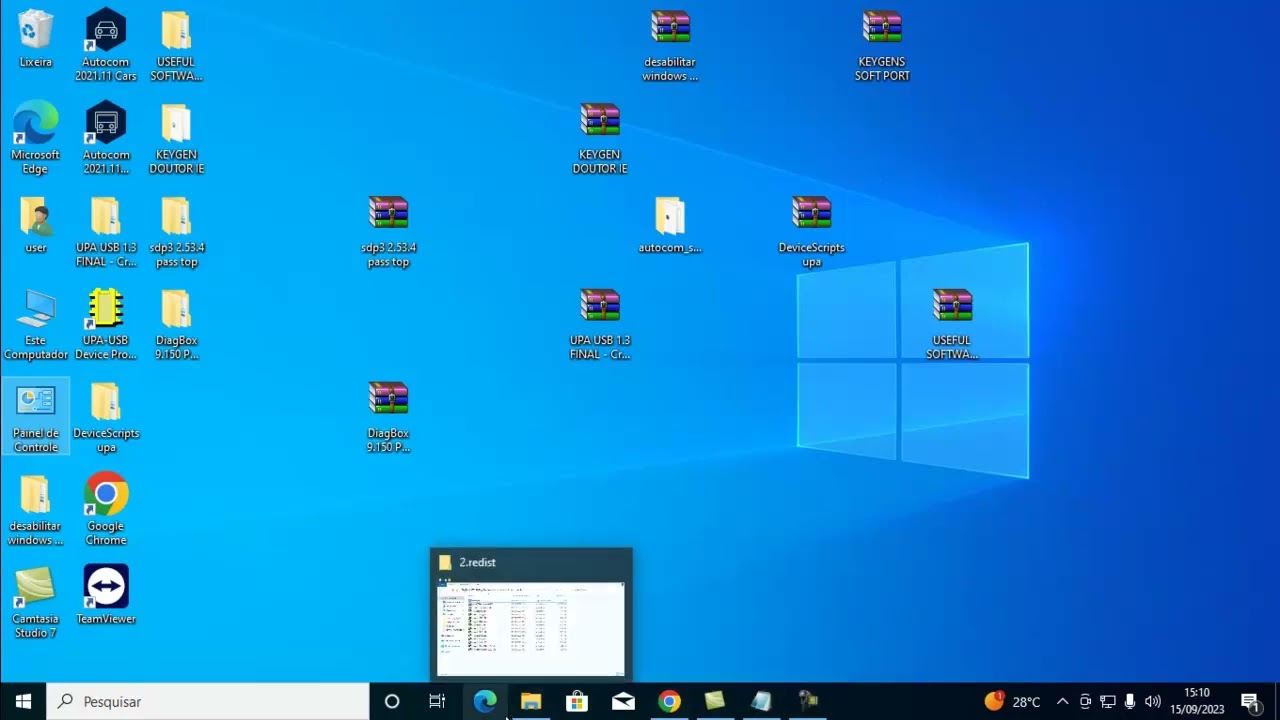Launch Microsoft Edge from the taskbar
This screenshot has width=1280, height=720.
point(485,701)
